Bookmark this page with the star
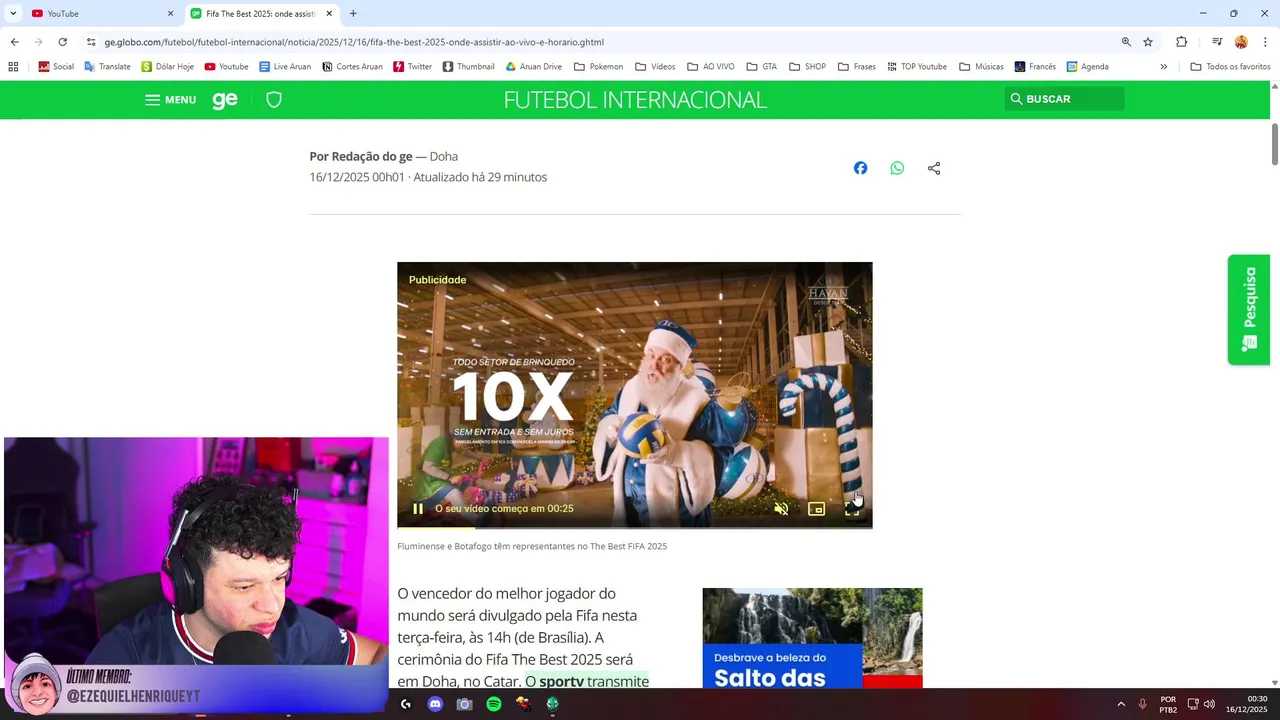The width and height of the screenshot is (1280, 720). 1148,42
